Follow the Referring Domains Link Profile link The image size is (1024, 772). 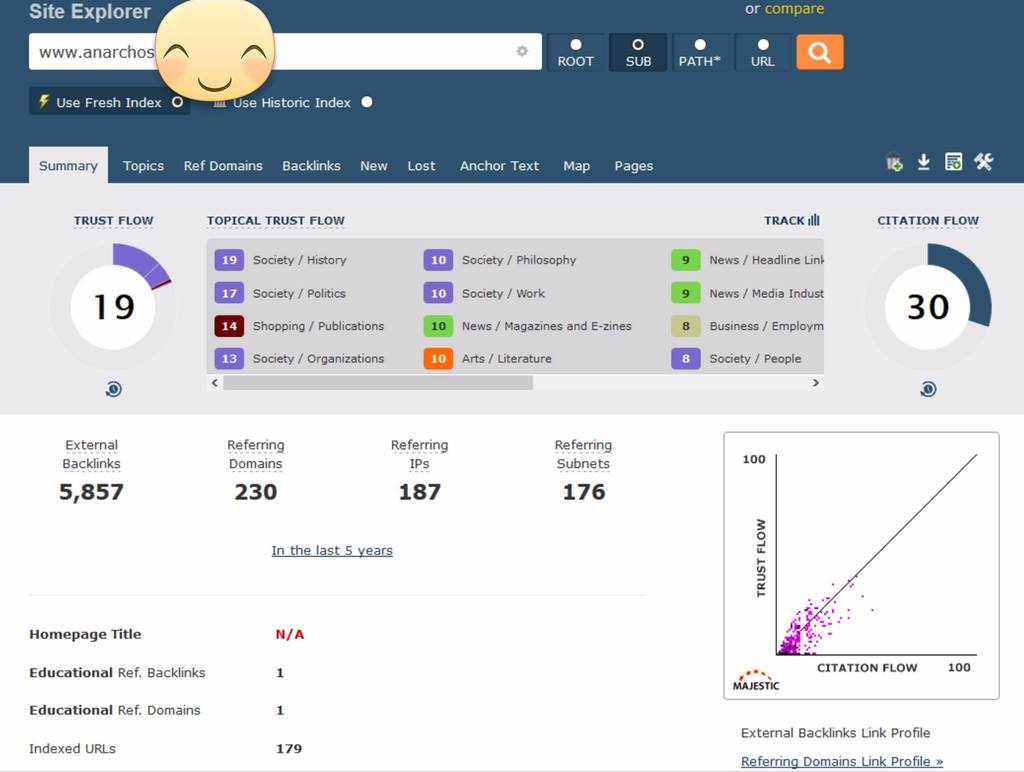click(x=842, y=761)
